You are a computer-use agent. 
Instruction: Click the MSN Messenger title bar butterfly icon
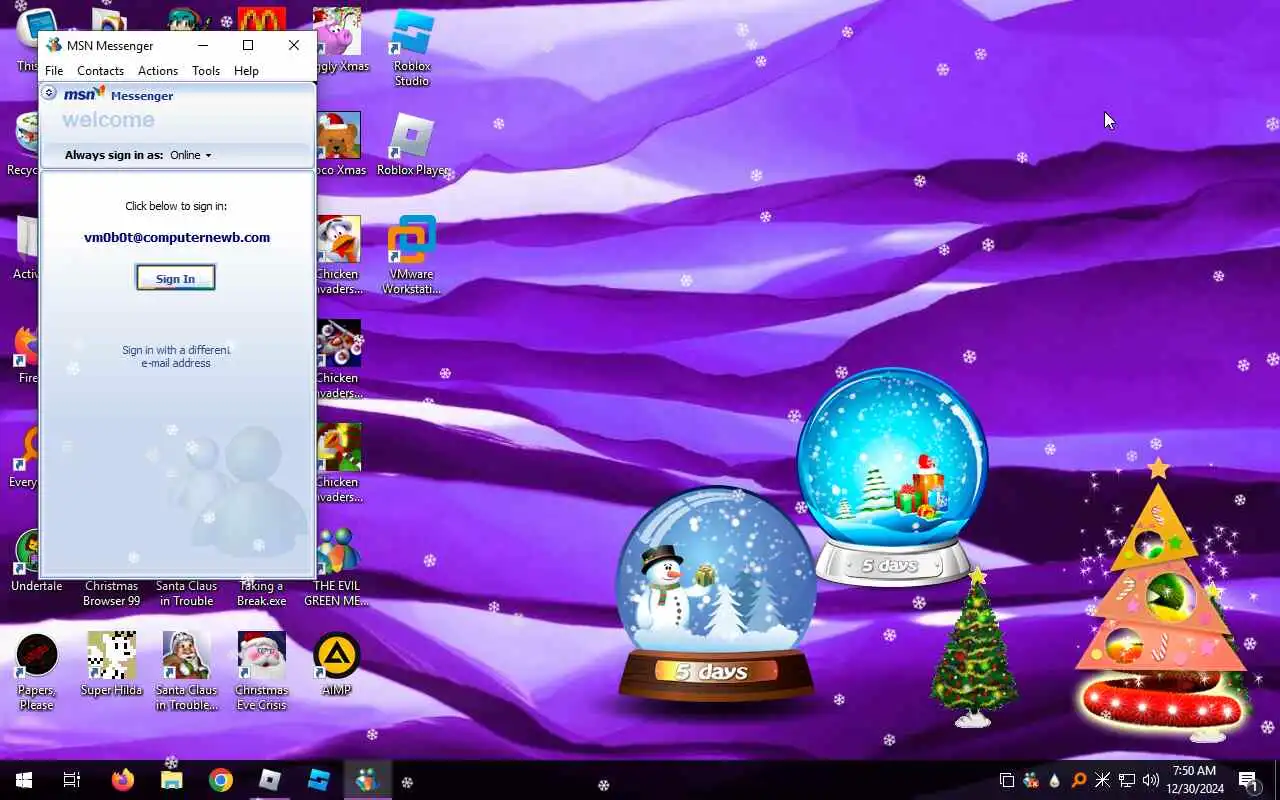(54, 45)
